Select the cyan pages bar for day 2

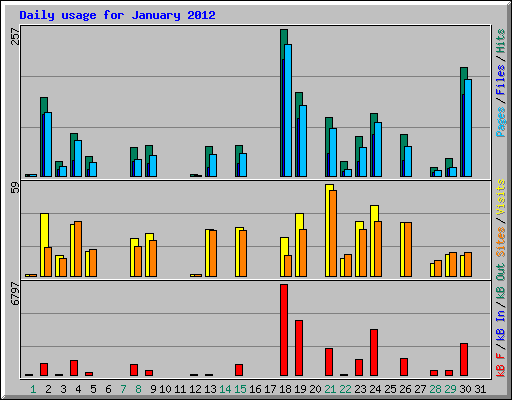point(48,144)
